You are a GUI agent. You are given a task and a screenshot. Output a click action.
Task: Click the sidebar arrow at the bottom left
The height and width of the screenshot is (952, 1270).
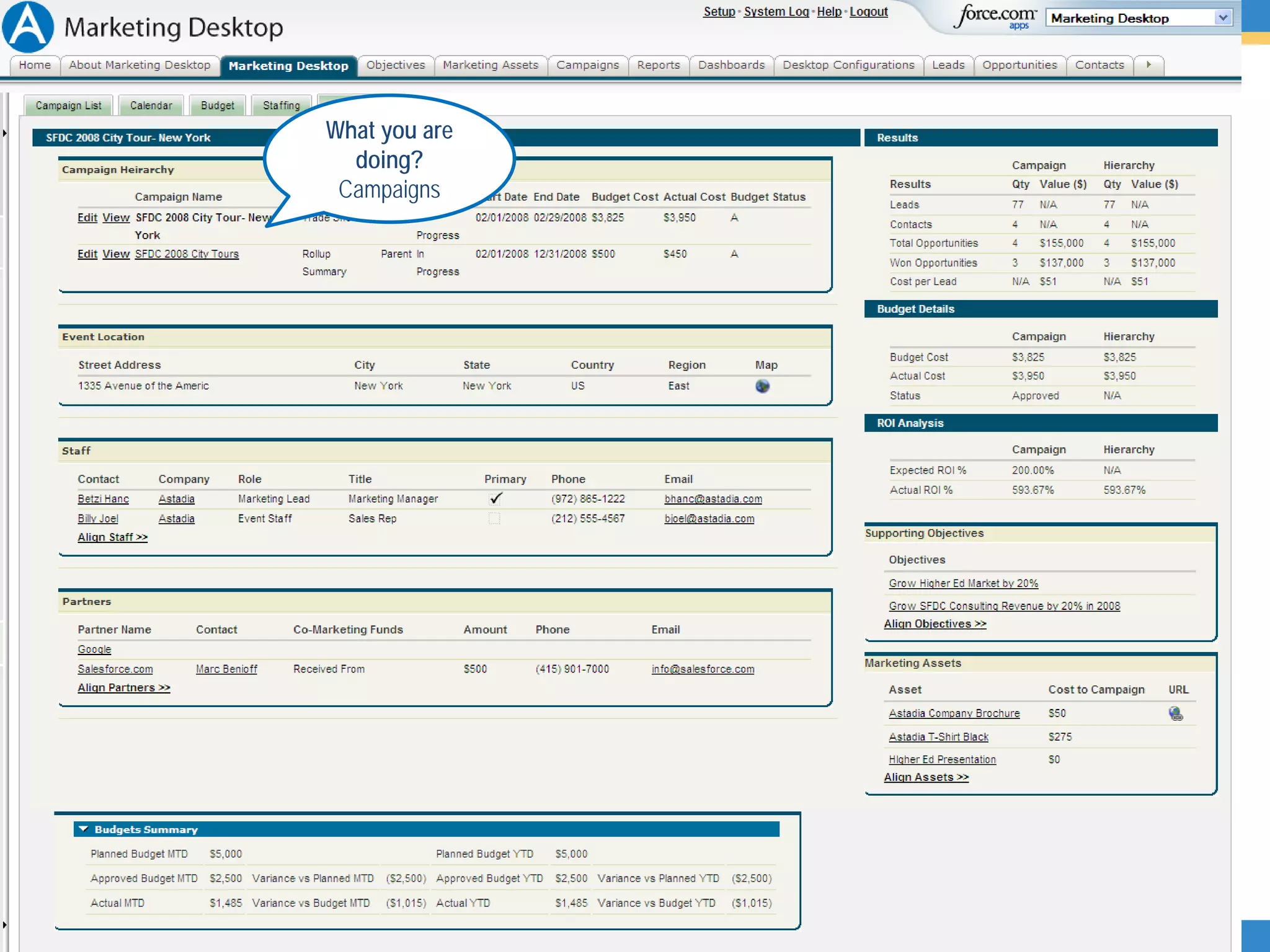(5, 925)
